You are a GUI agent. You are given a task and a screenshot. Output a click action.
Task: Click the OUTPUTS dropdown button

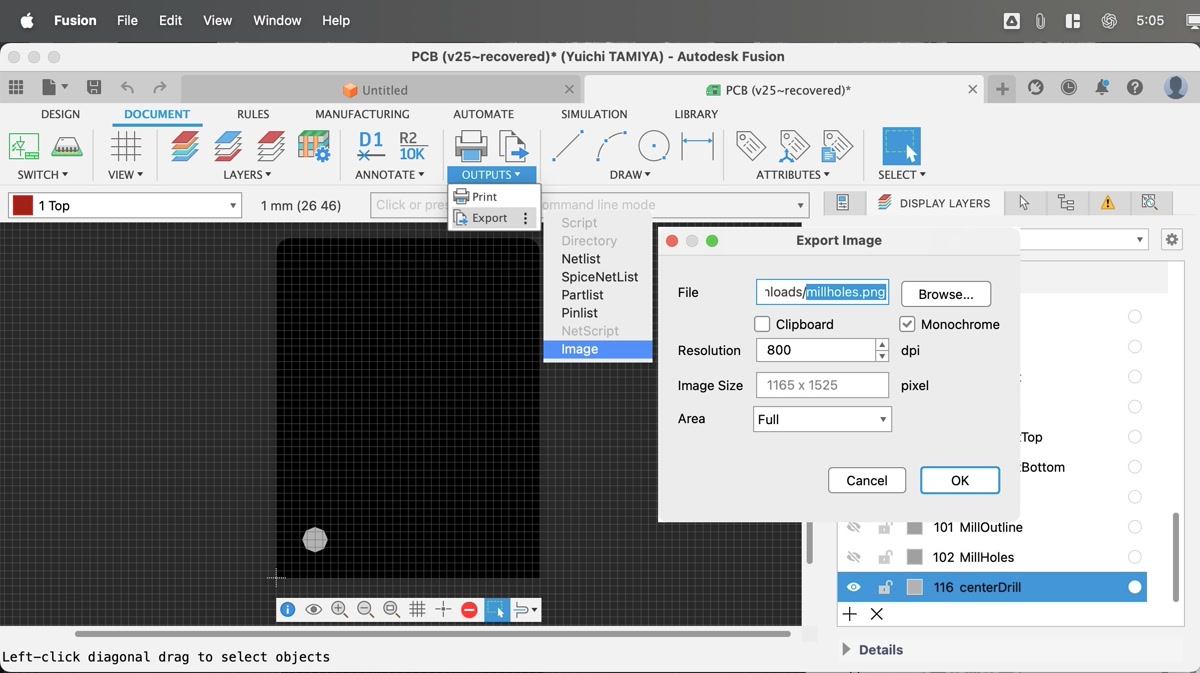click(x=491, y=175)
